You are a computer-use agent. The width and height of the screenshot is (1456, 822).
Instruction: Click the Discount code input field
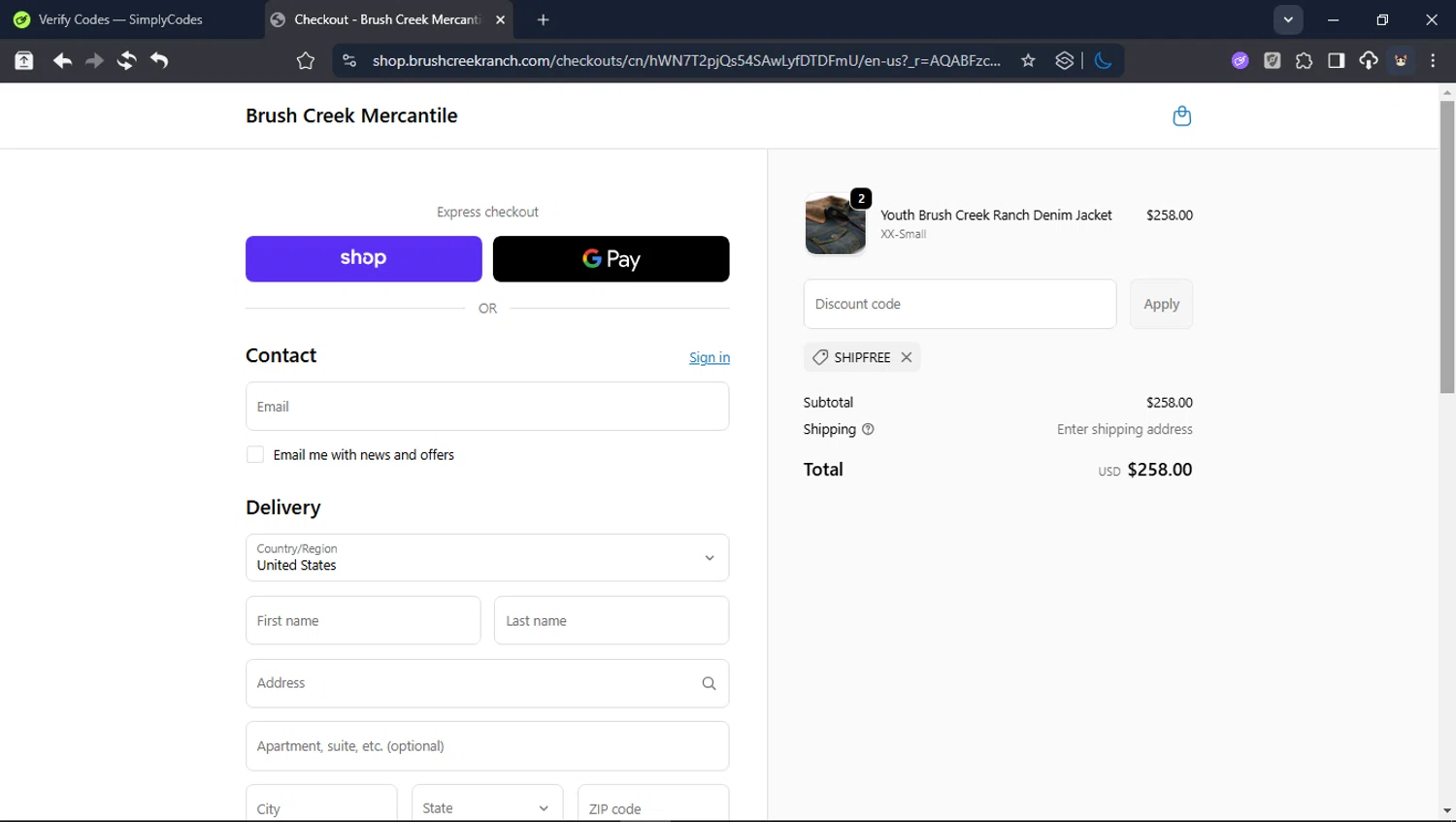(960, 304)
